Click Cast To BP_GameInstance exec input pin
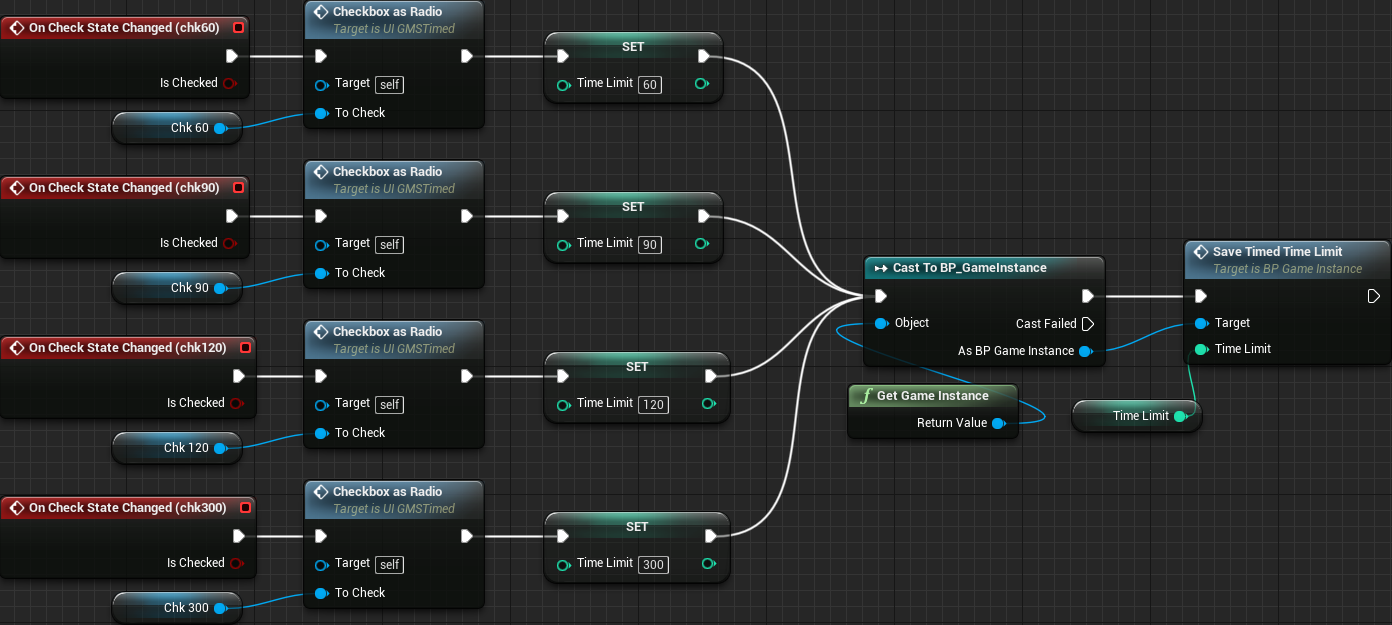This screenshot has height=625, width=1392. point(880,296)
